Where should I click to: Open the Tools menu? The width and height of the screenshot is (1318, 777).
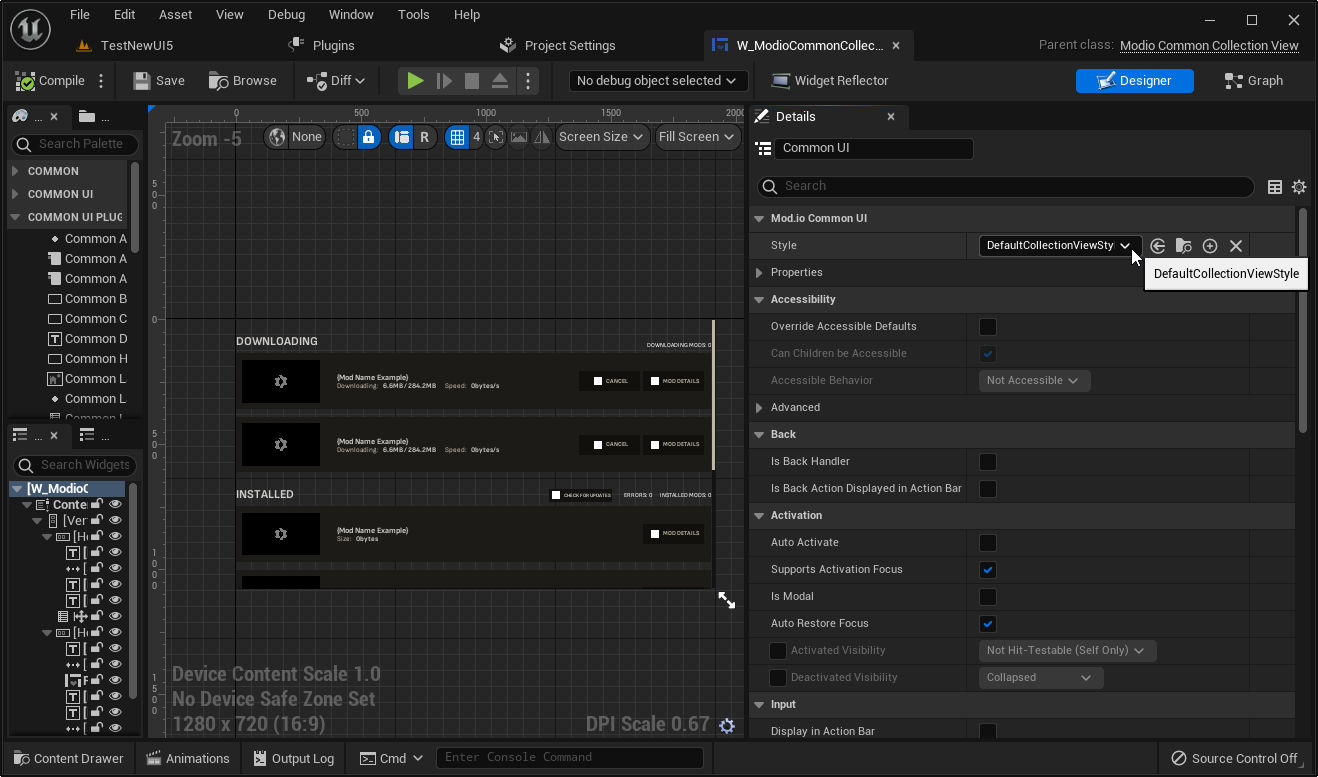(414, 15)
